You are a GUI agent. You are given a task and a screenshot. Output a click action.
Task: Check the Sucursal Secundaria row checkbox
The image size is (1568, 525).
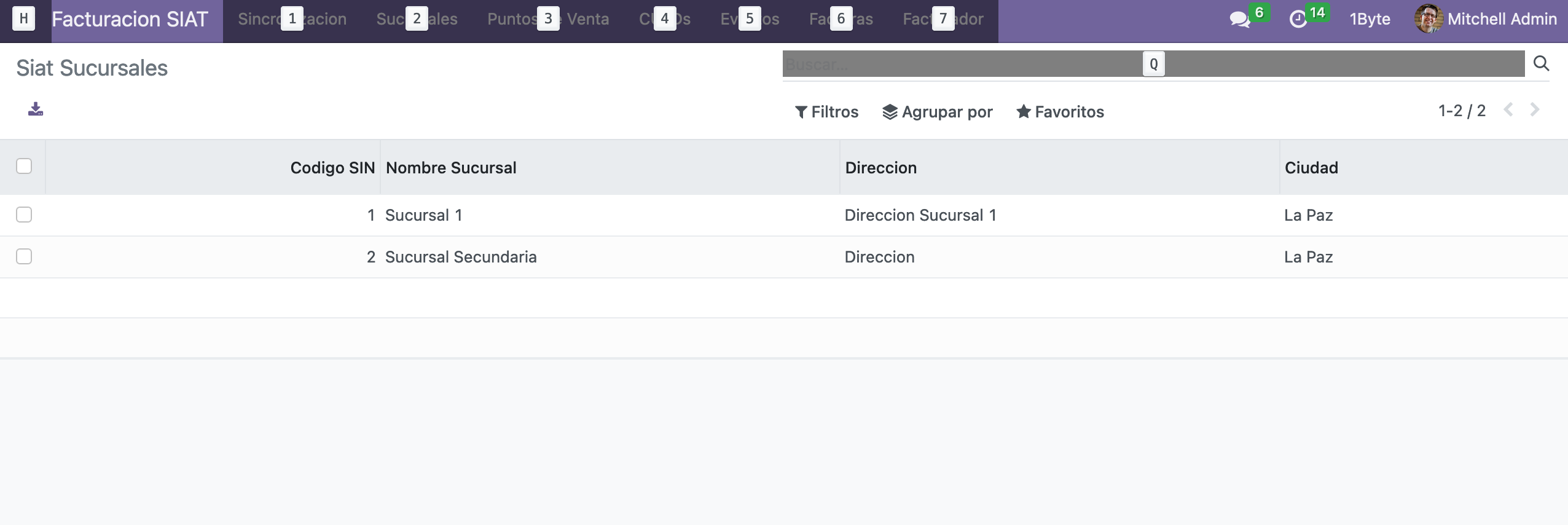[24, 256]
